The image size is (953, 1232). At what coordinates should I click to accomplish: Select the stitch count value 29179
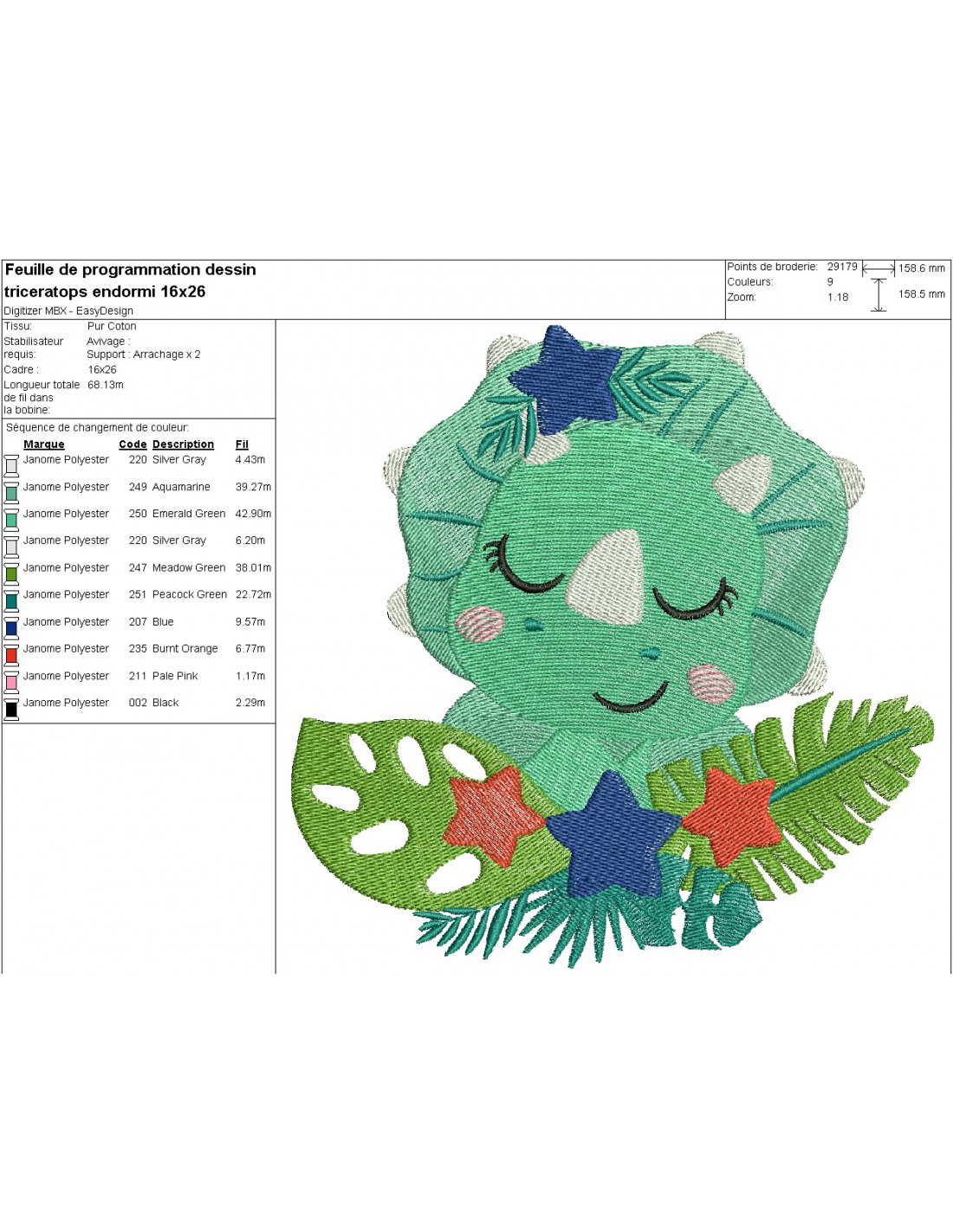click(842, 267)
